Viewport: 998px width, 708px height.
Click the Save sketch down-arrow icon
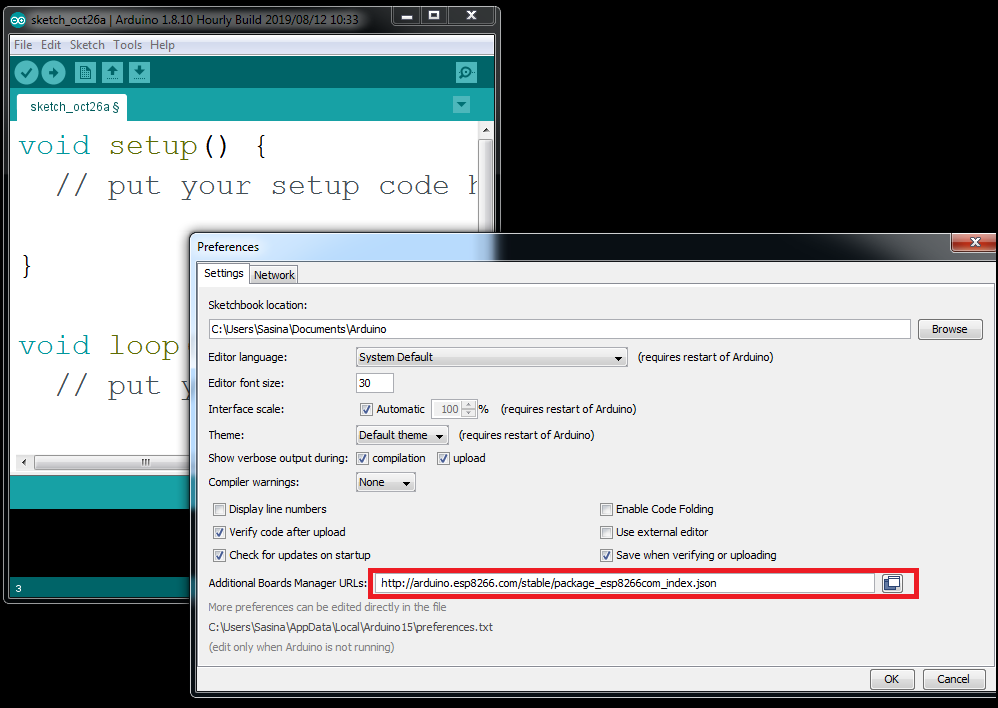pyautogui.click(x=139, y=73)
